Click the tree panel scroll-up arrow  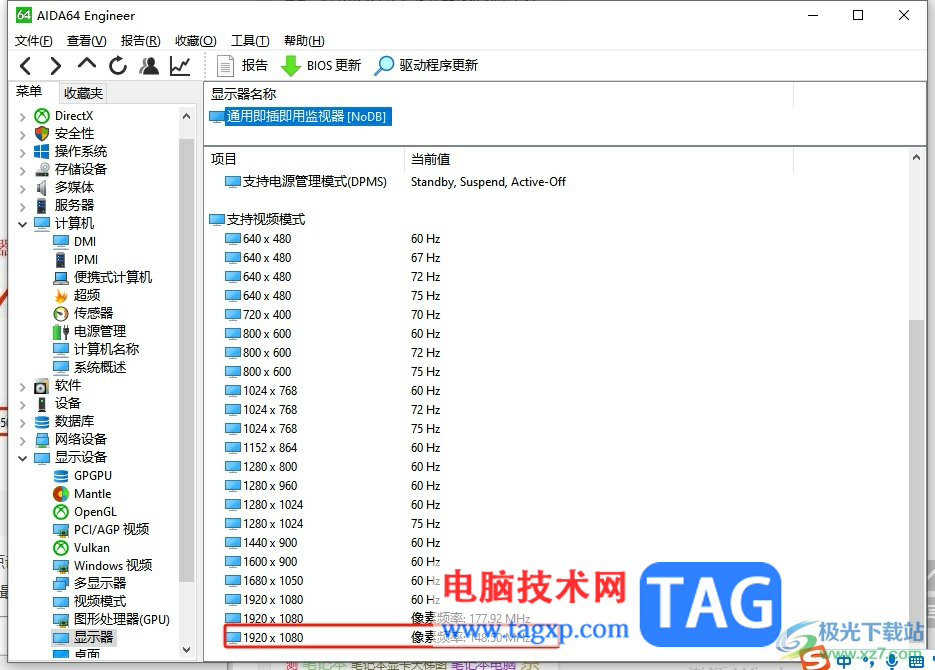187,116
